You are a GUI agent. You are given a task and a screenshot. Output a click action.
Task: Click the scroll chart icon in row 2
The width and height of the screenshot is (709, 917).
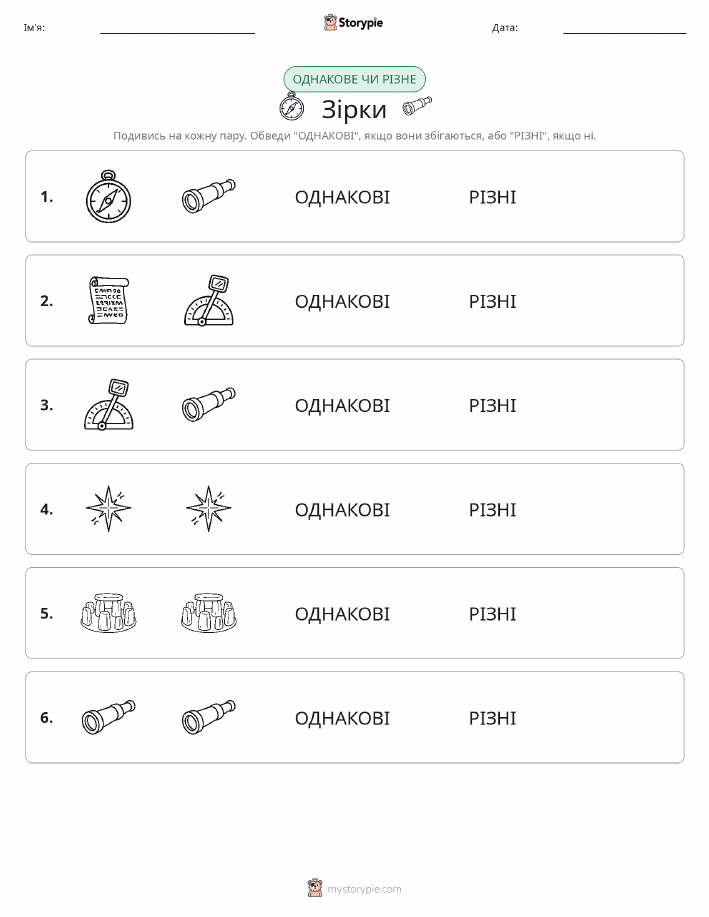click(x=108, y=301)
